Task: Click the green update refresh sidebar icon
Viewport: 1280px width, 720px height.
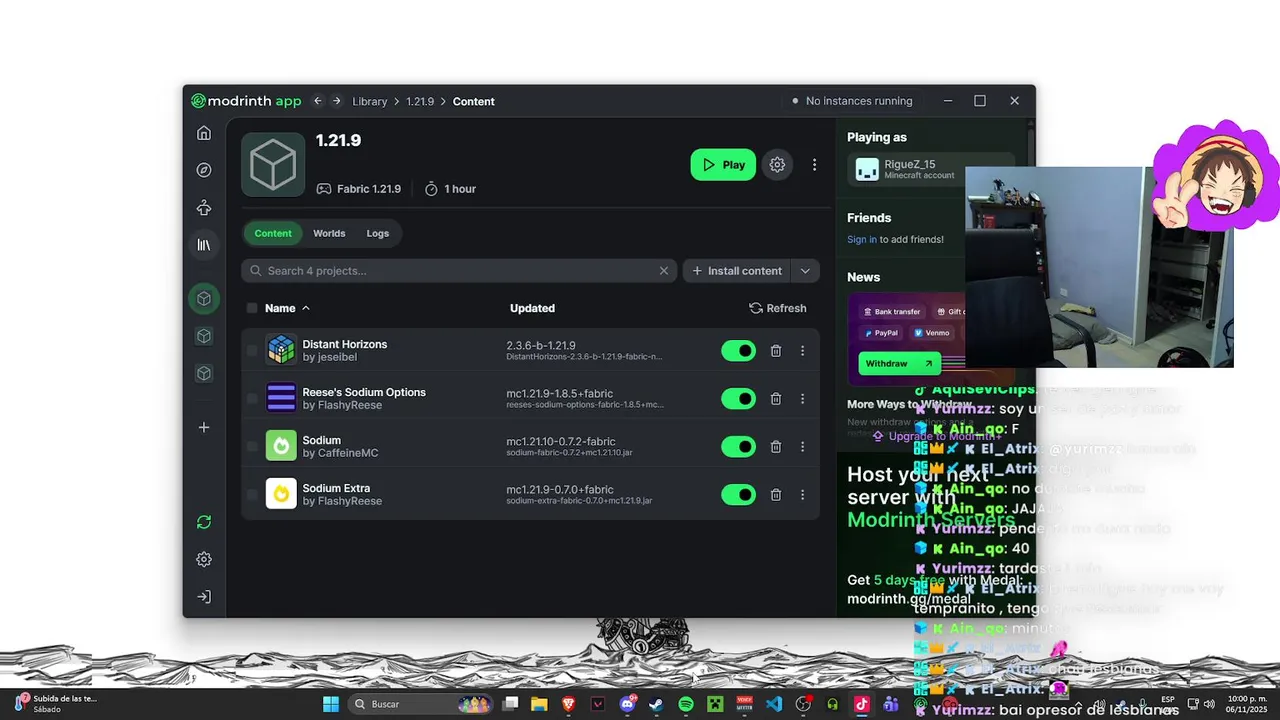Action: click(204, 522)
